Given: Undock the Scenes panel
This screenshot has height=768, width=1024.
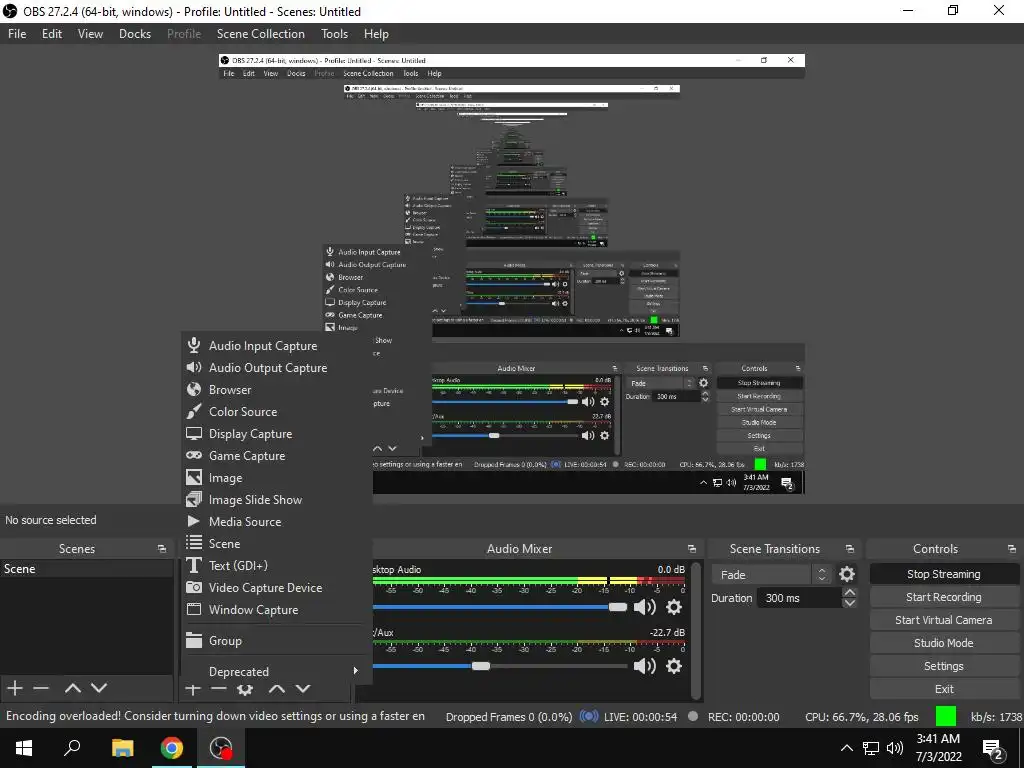Looking at the screenshot, I should point(162,549).
